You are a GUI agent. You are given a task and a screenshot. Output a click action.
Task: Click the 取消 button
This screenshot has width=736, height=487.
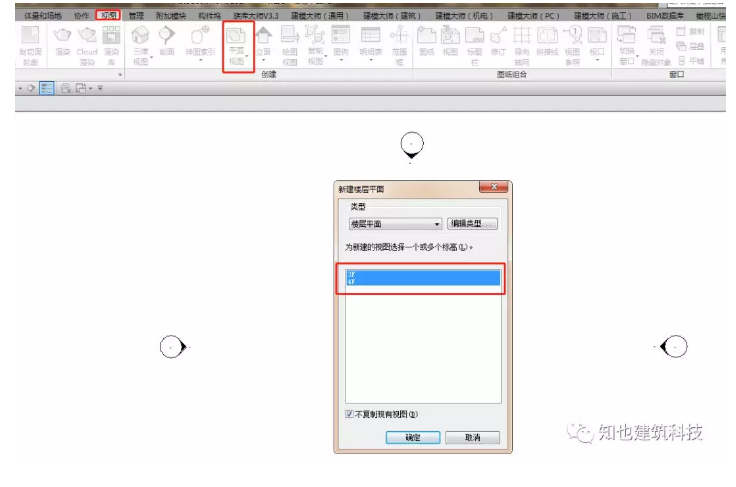coord(473,437)
